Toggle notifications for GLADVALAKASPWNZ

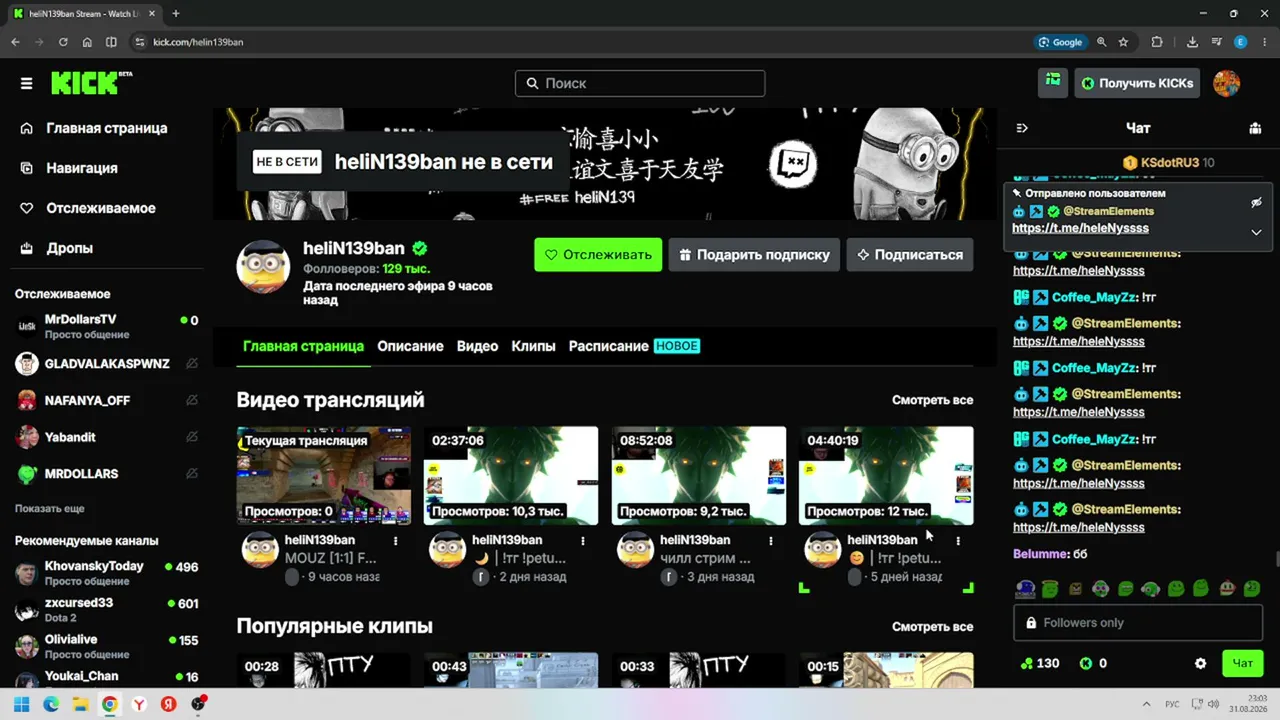tap(191, 364)
